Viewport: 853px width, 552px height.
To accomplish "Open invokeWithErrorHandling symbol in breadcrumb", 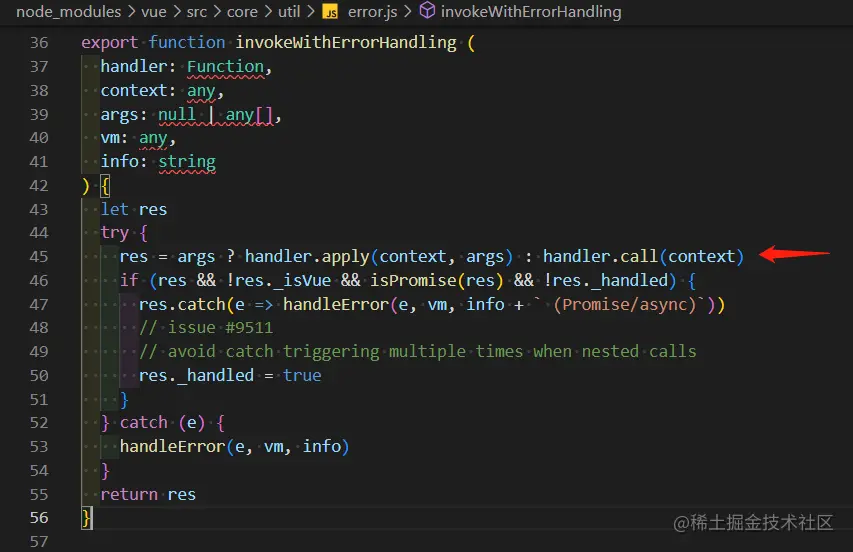I will click(531, 11).
